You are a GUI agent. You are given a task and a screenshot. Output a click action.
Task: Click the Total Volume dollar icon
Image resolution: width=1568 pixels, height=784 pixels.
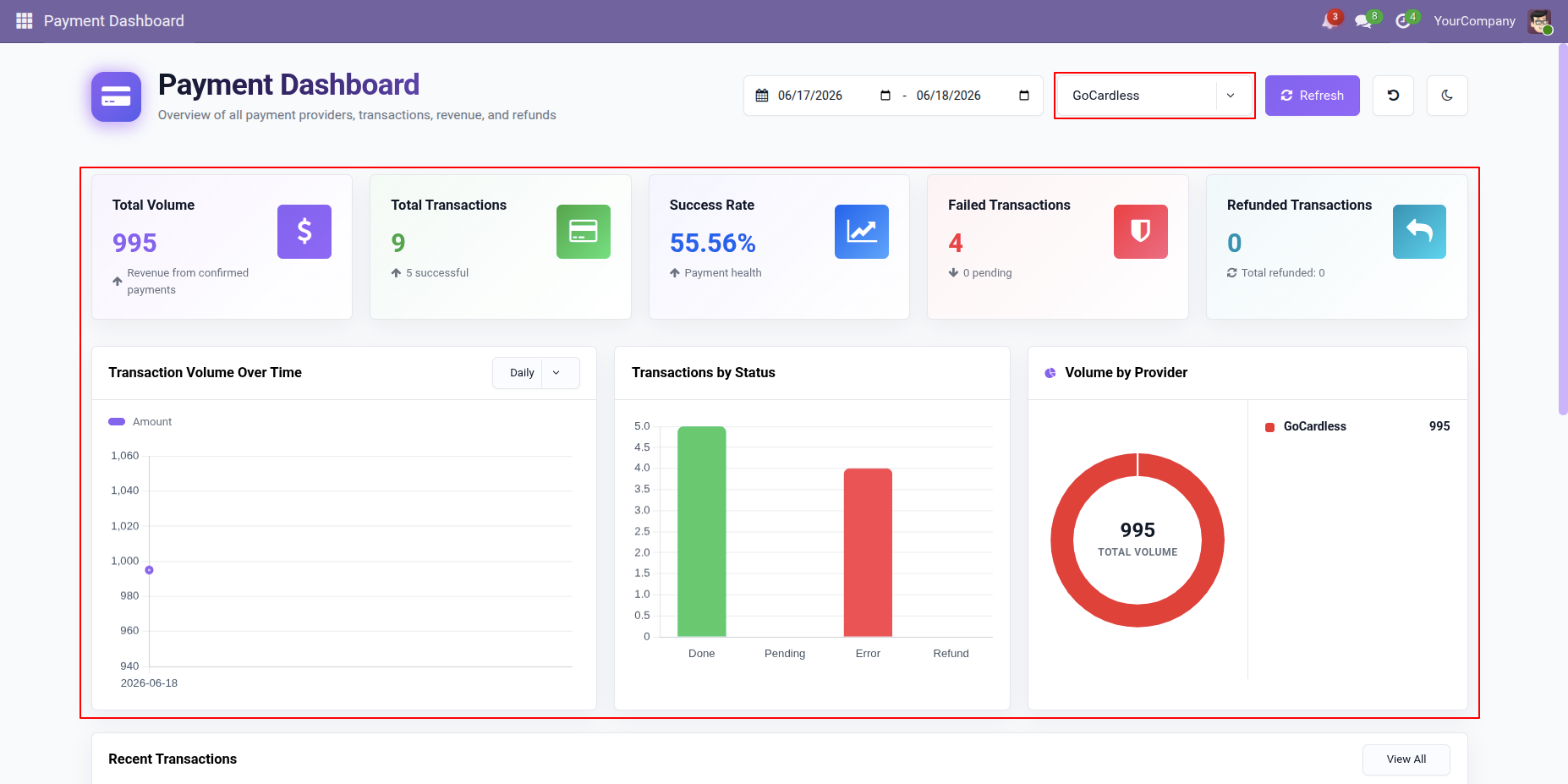point(304,232)
